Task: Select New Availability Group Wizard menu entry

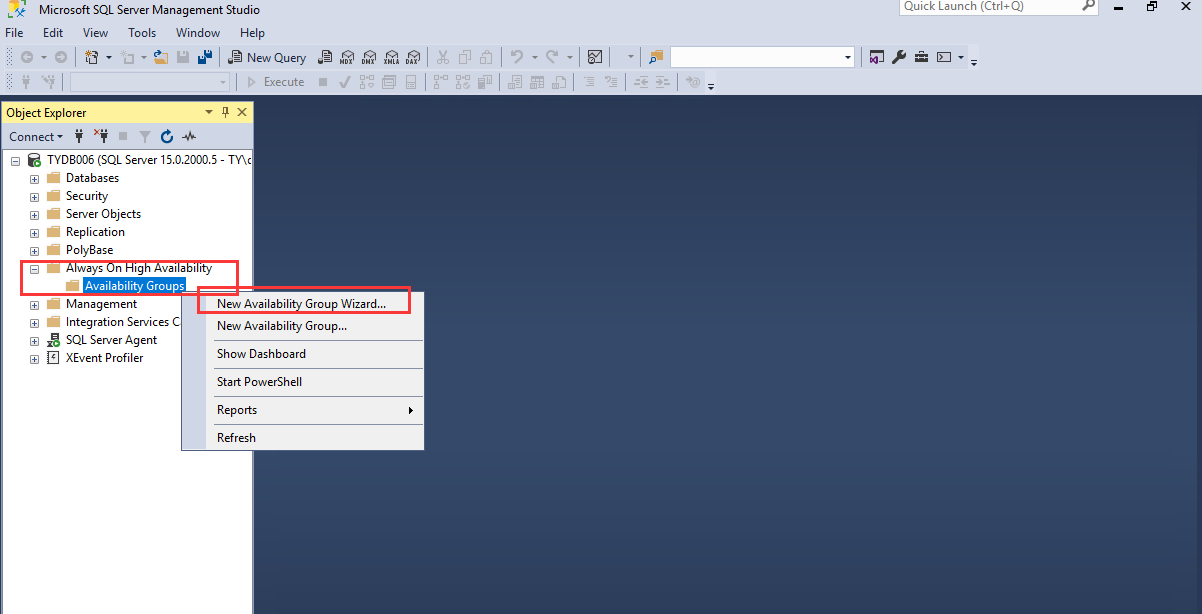Action: tap(301, 304)
